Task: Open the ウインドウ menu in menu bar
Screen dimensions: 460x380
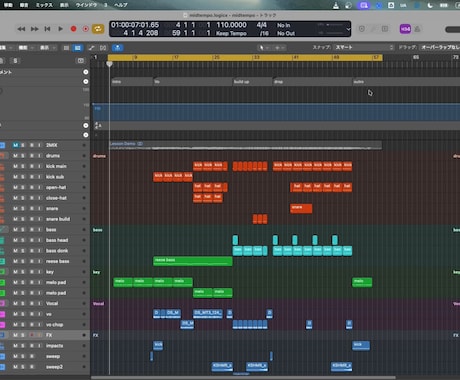Action: pyautogui.click(x=86, y=5)
